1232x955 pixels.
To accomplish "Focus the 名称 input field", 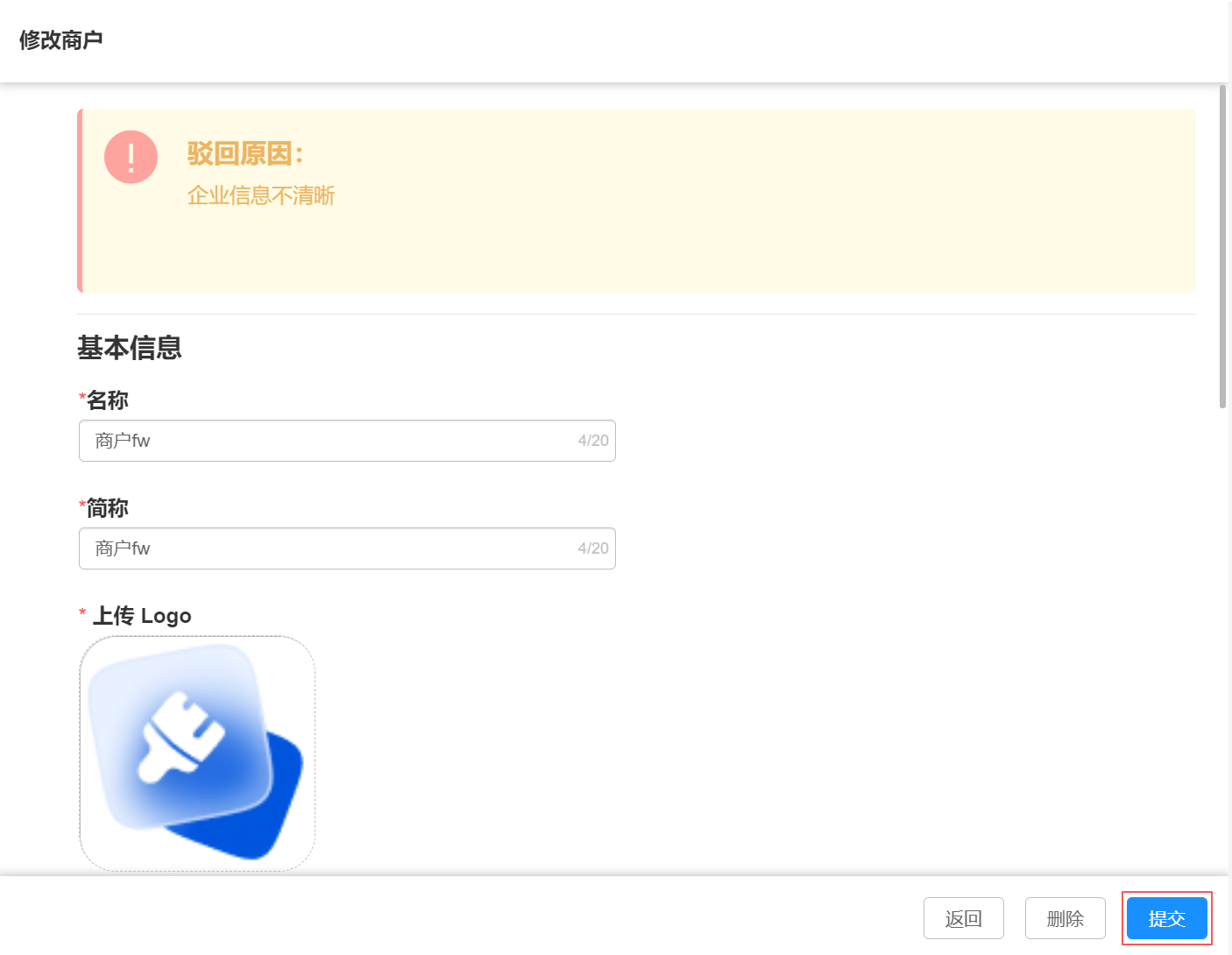I will 347,441.
